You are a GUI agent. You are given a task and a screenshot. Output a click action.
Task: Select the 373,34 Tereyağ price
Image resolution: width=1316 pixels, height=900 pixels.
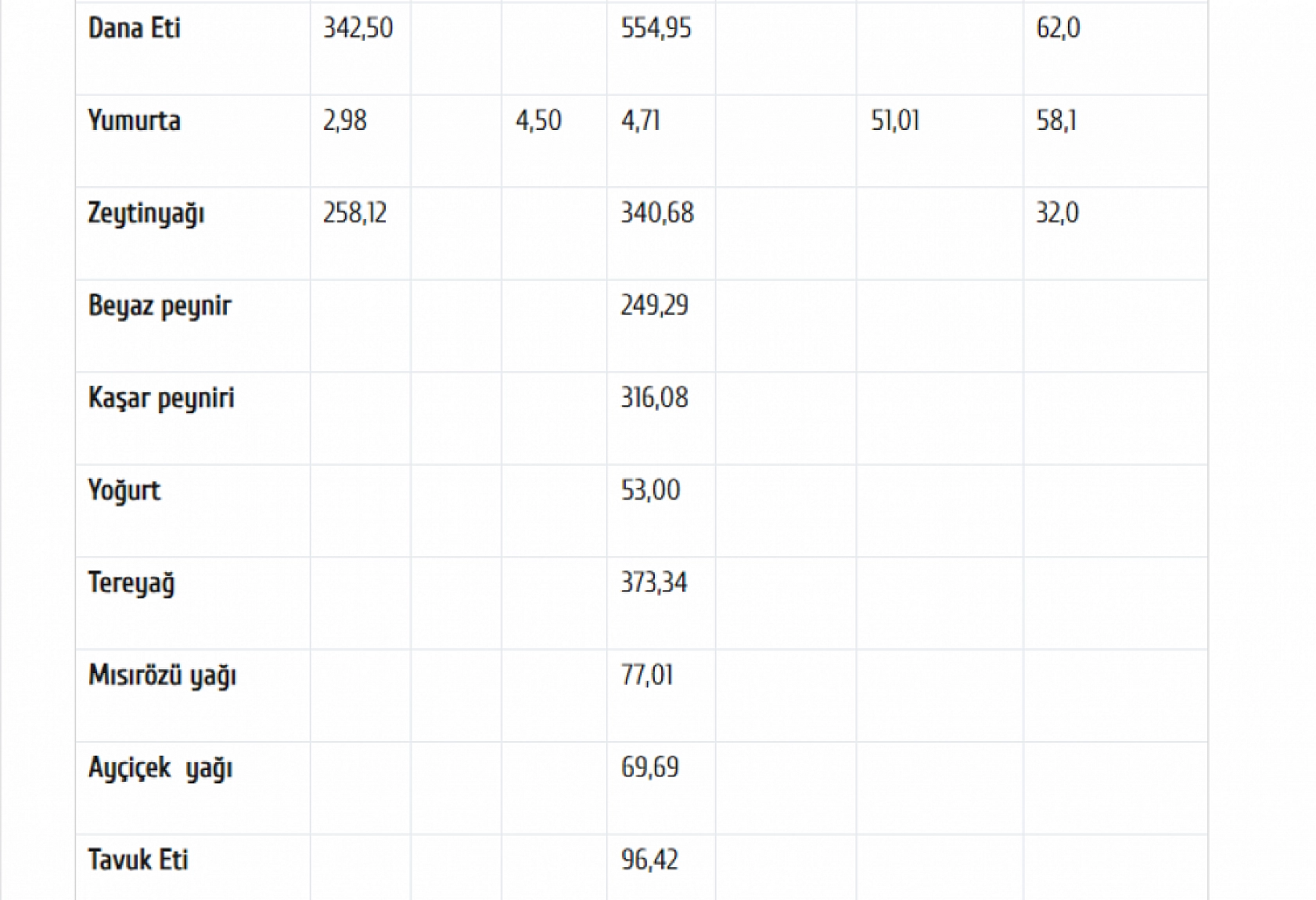(654, 583)
